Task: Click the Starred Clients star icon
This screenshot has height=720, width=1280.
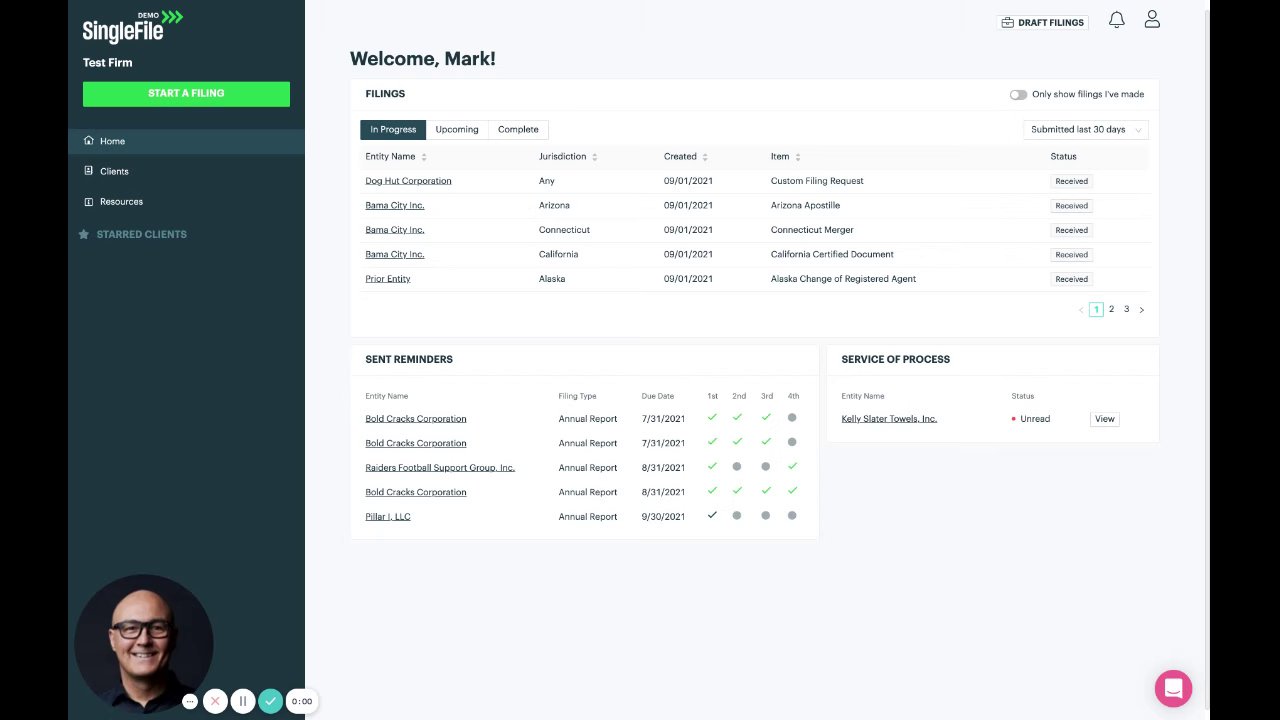Action: click(x=84, y=234)
